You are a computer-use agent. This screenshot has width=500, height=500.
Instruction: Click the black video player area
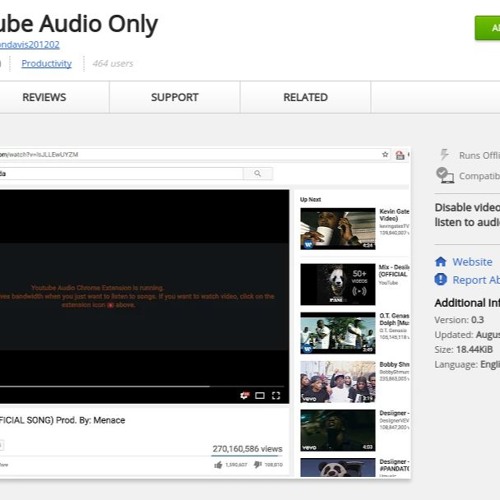pos(144,296)
